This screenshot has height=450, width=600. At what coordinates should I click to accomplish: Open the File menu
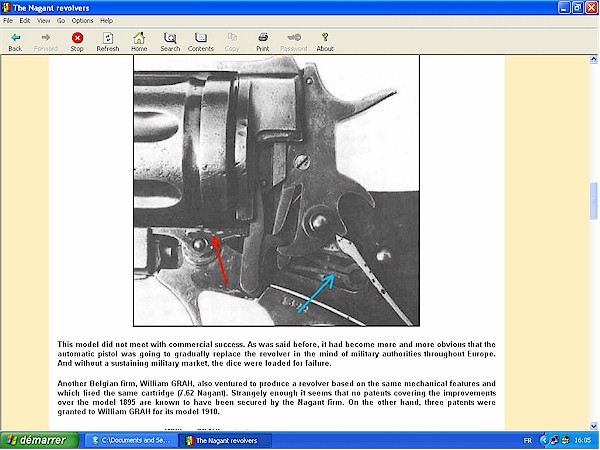click(x=8, y=21)
